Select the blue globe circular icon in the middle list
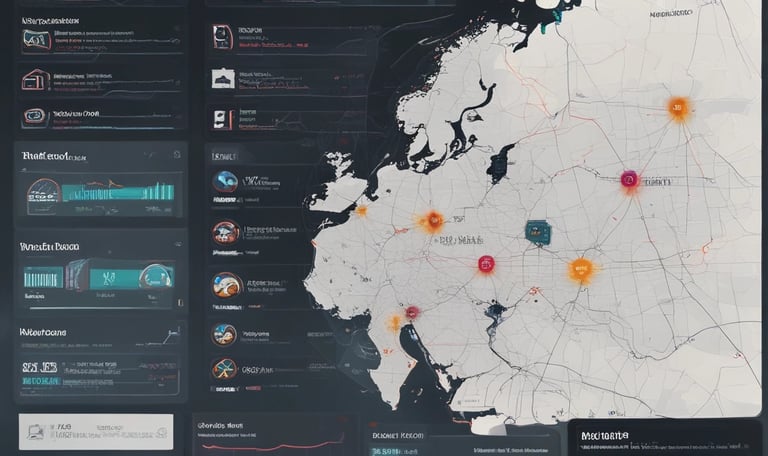Viewport: 768px width, 456px height. [225, 182]
